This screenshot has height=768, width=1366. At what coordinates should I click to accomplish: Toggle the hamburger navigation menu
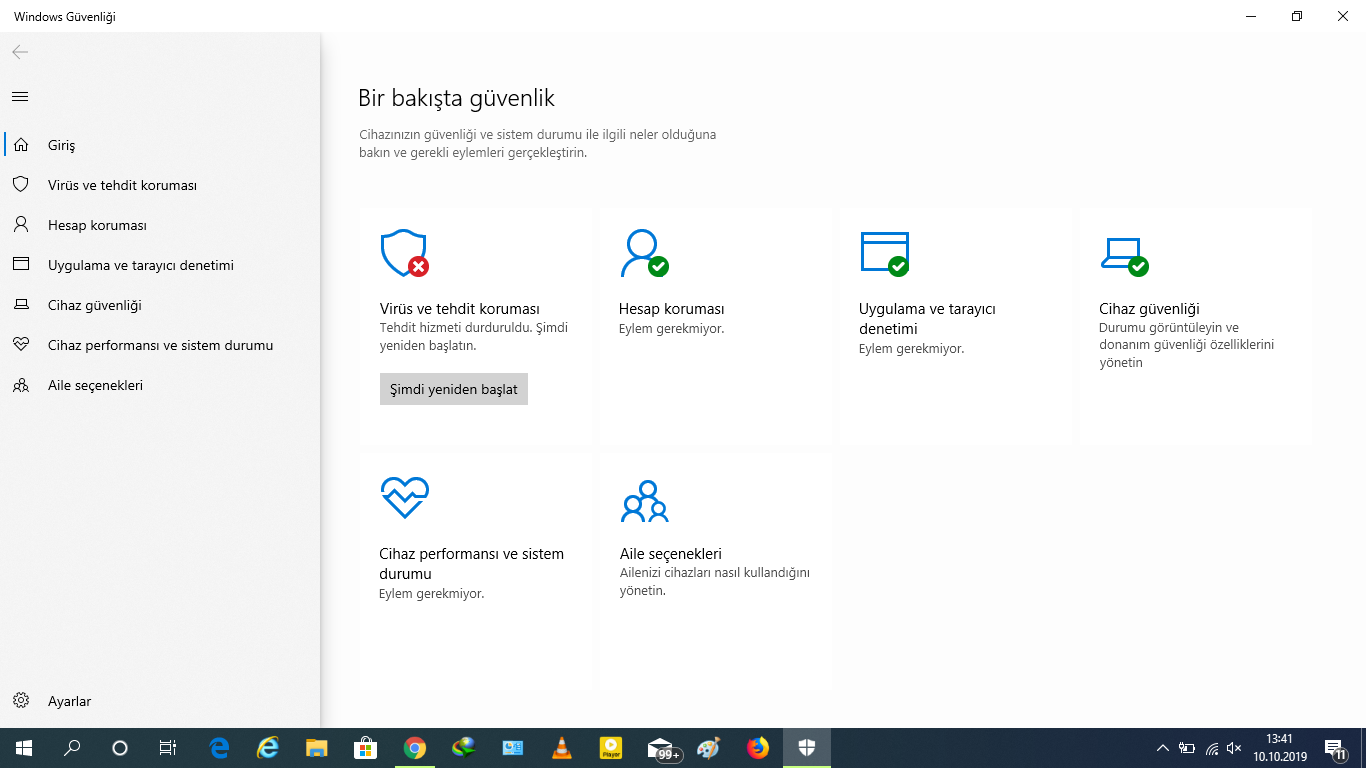[x=20, y=97]
